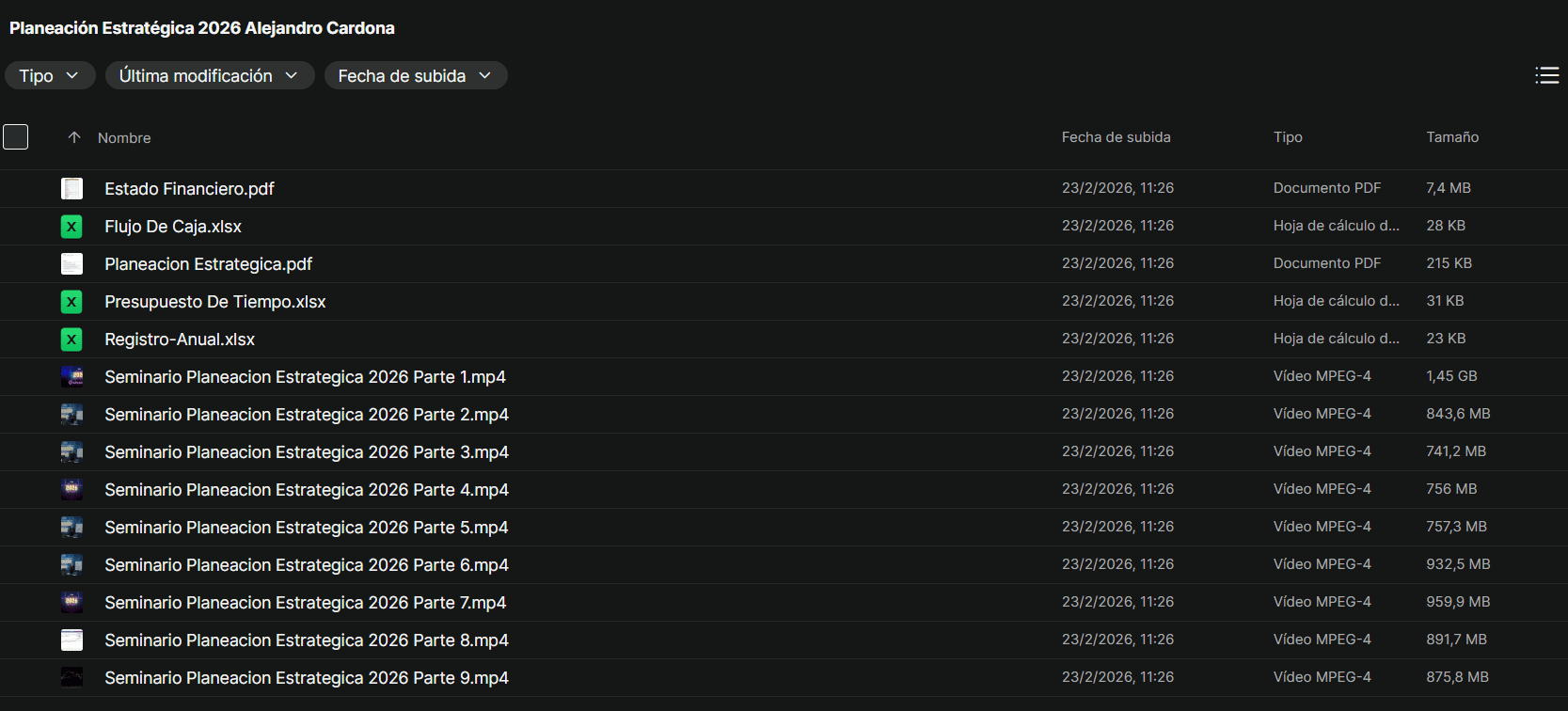1568x711 pixels.
Task: Click the green spreadsheet icon for Flujo De Caja
Action: 71,227
